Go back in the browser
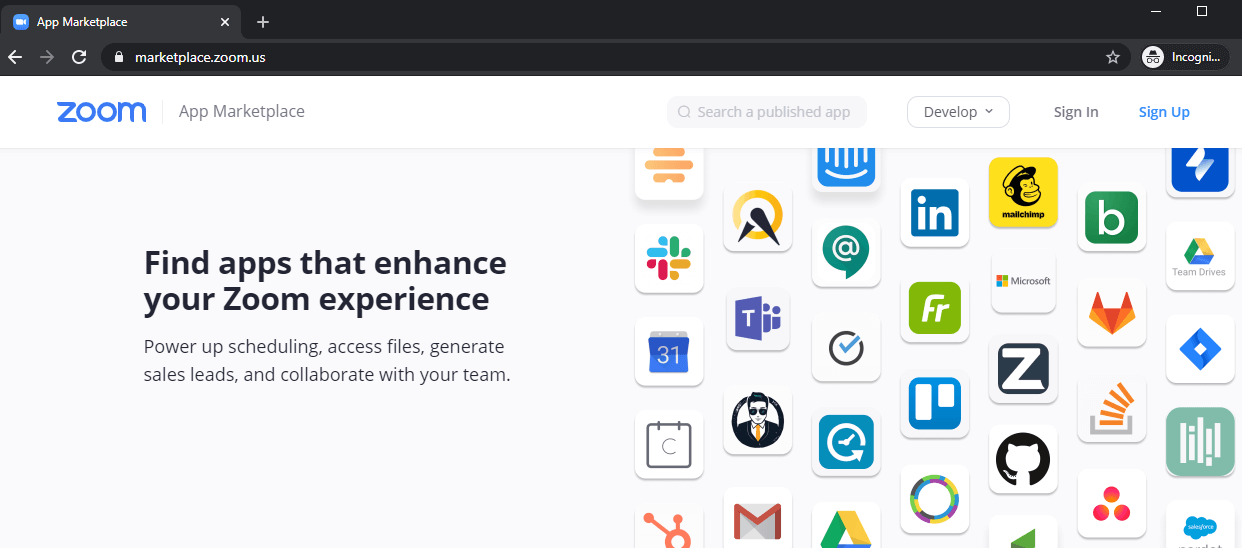 coord(15,57)
